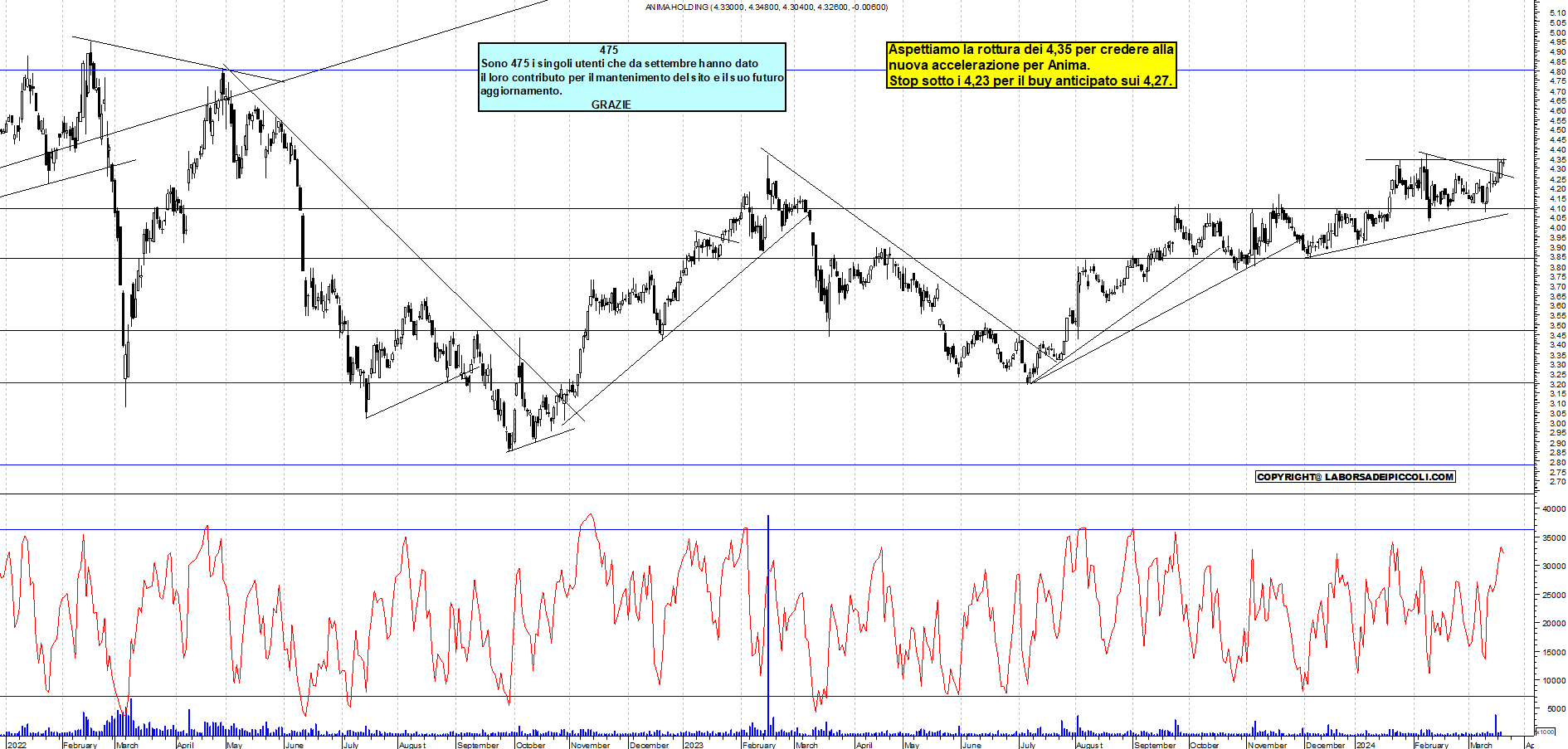Click the line starting 'Sono 475 i singoli utenti'

pyautogui.click(x=620, y=63)
